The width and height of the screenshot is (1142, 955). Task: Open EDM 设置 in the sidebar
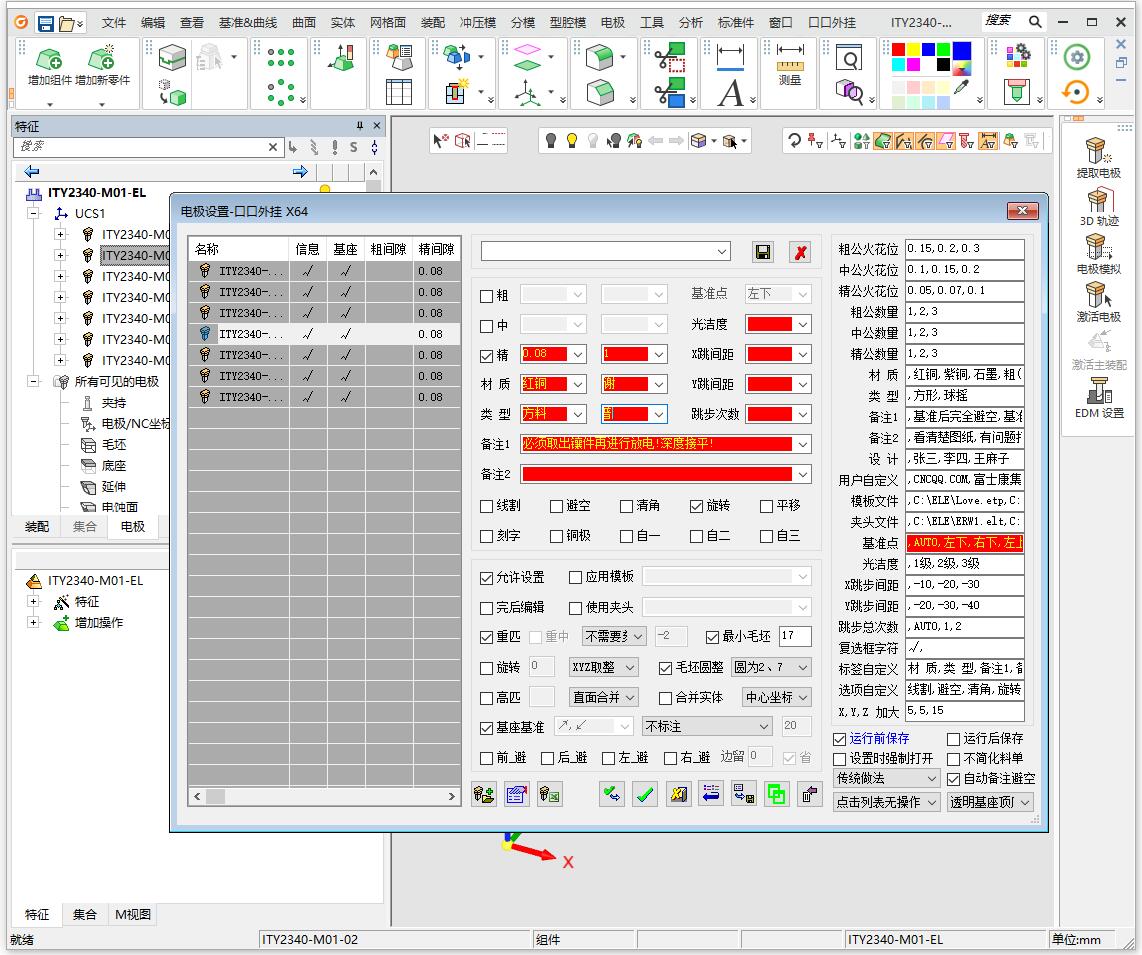tap(1098, 398)
